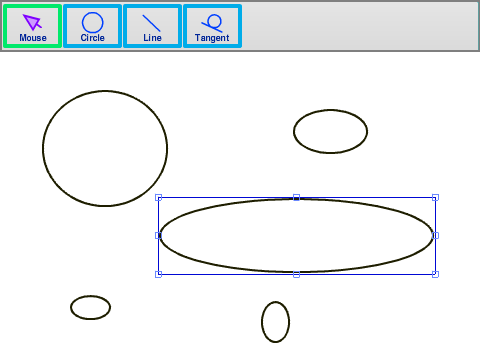Viewport: 480px width, 360px height.
Task: Activate the Circle drawing tool
Action: (x=92, y=26)
